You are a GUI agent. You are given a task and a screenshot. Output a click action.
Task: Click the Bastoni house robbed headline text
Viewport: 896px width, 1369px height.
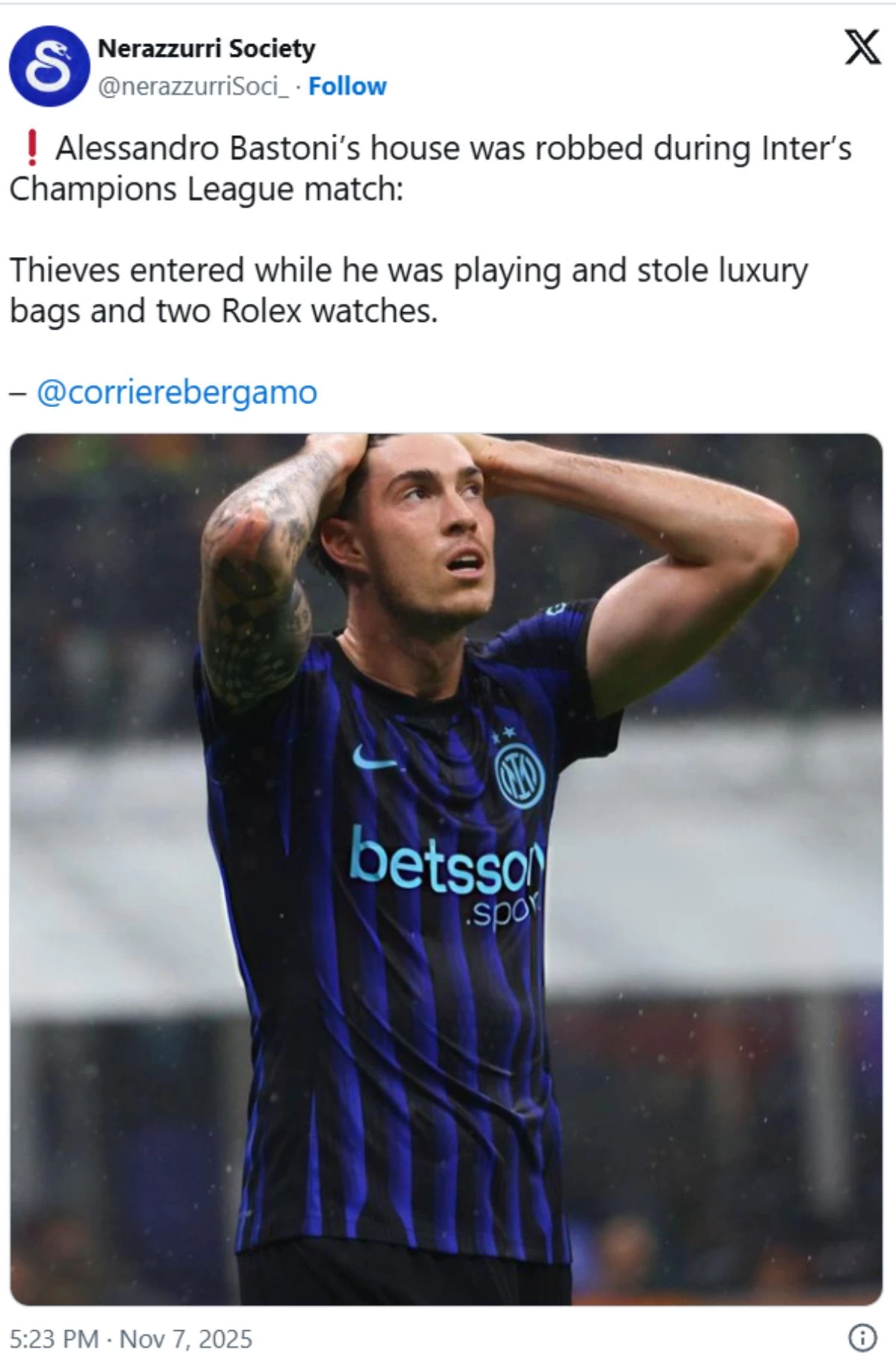(x=430, y=169)
